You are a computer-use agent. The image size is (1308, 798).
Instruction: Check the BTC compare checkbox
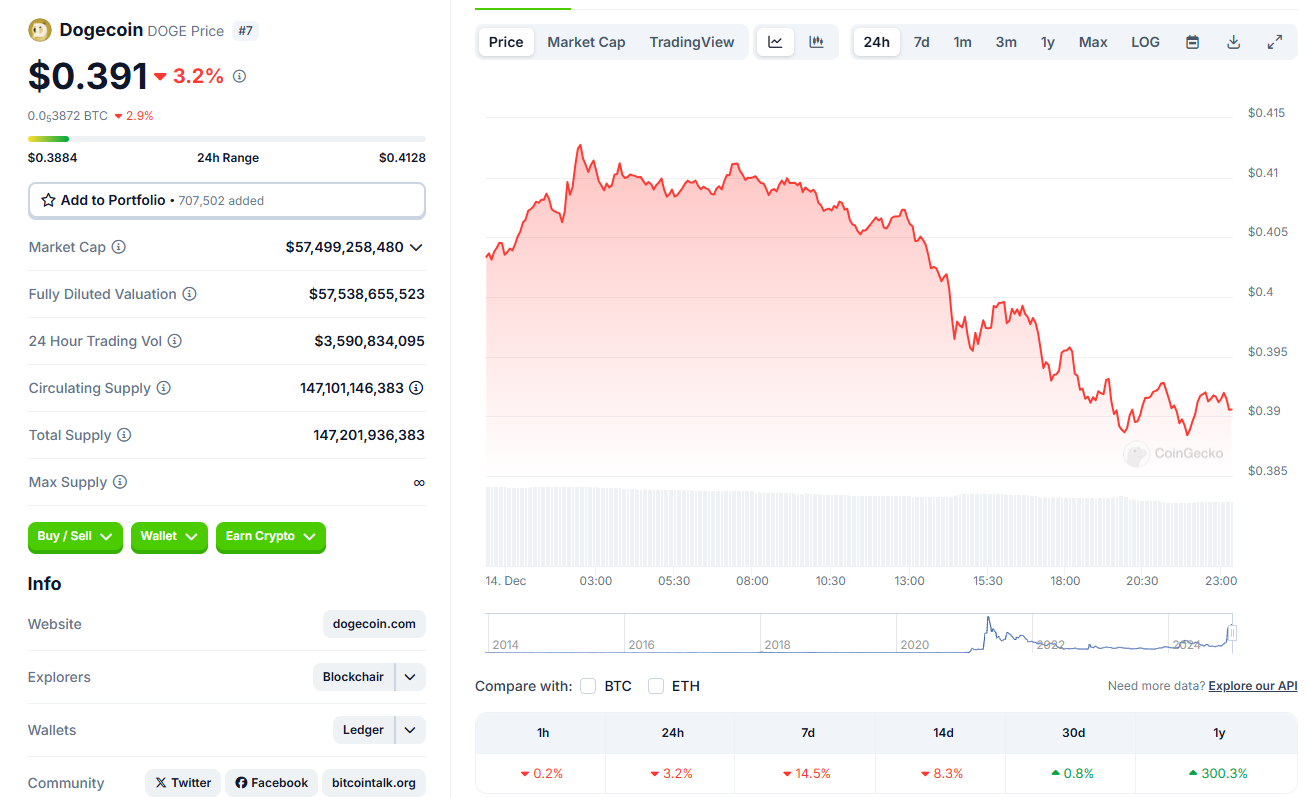[x=588, y=686]
